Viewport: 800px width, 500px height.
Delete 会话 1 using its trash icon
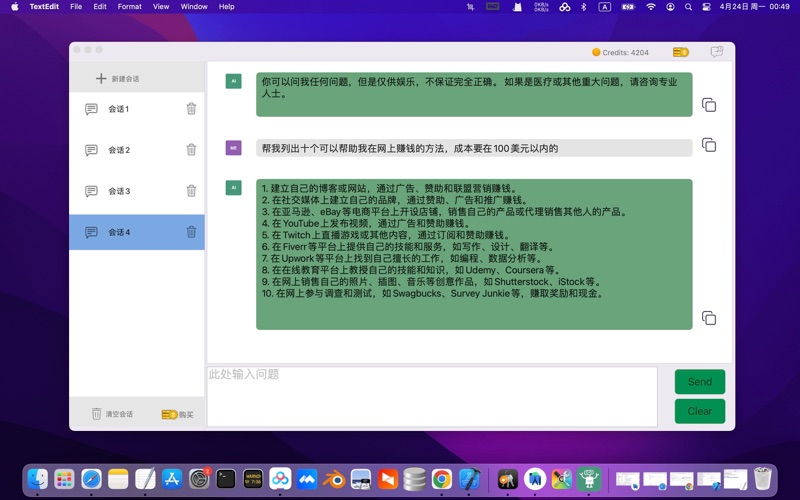coord(191,109)
